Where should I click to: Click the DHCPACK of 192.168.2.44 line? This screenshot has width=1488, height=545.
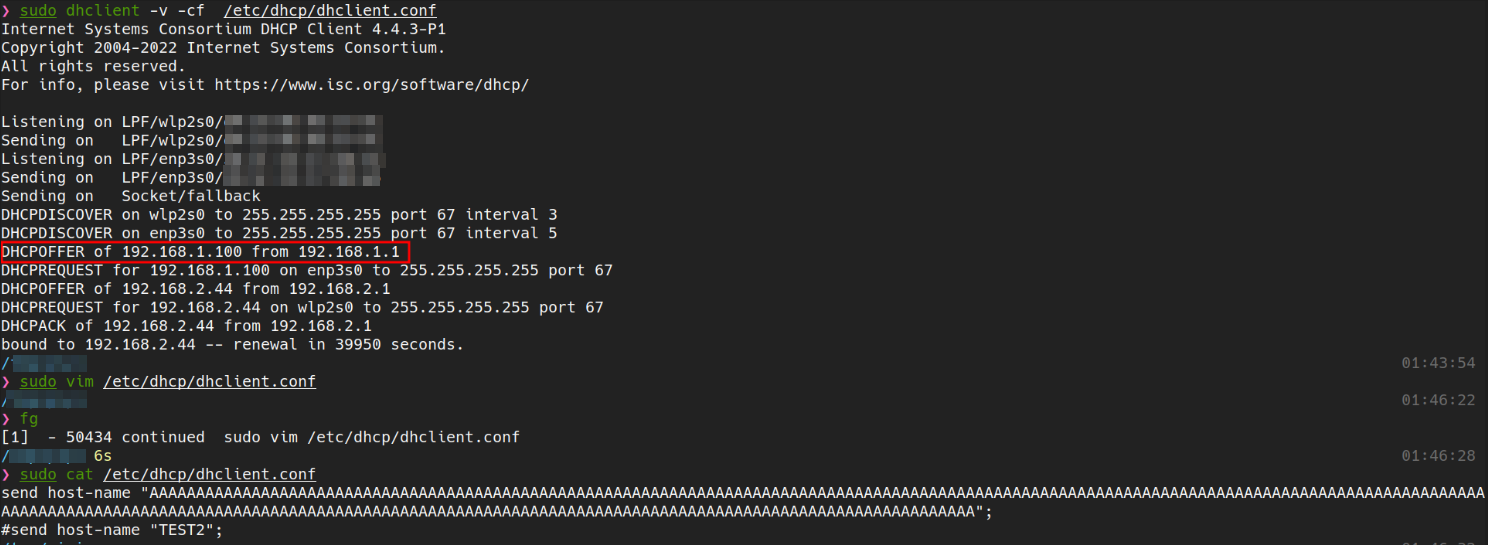point(186,326)
